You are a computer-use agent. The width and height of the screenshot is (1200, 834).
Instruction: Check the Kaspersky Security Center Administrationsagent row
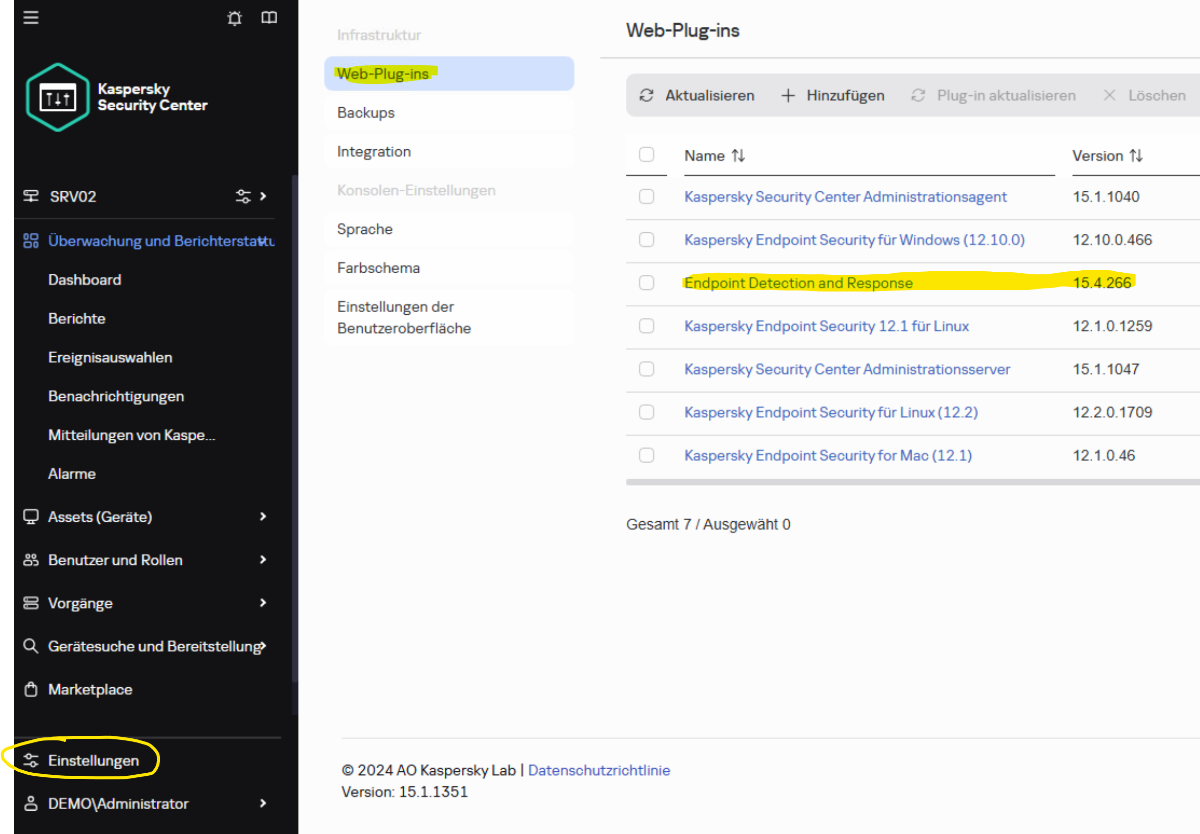646,197
